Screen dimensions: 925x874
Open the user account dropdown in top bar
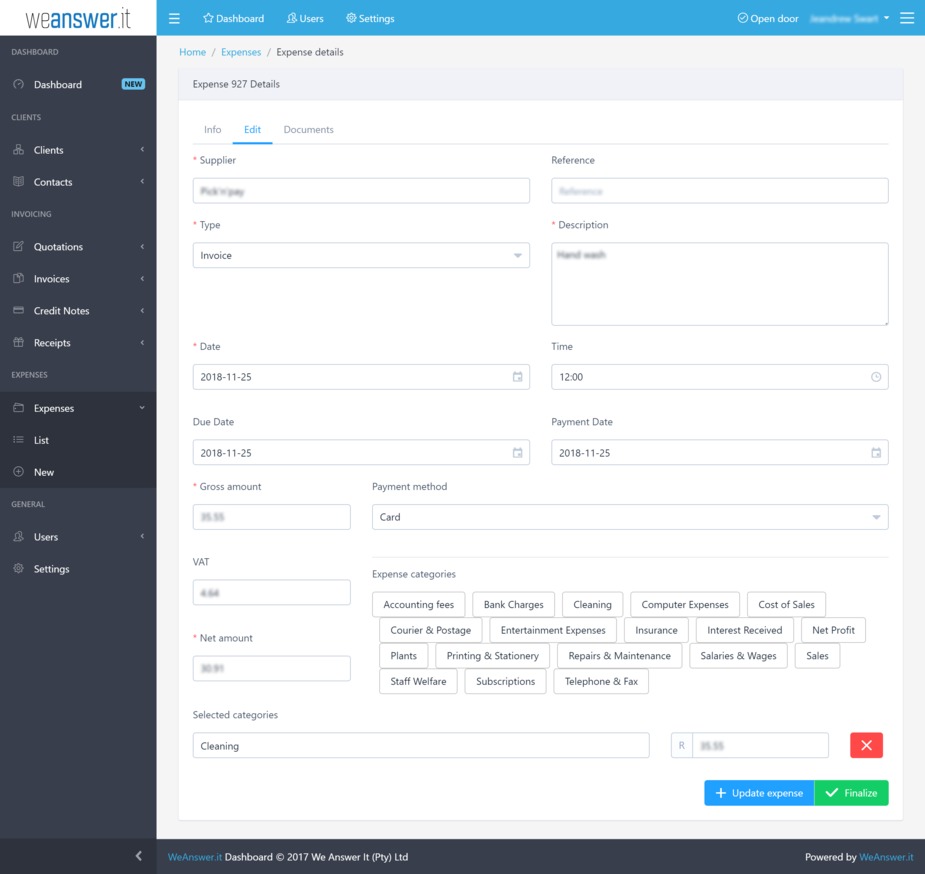click(x=849, y=18)
